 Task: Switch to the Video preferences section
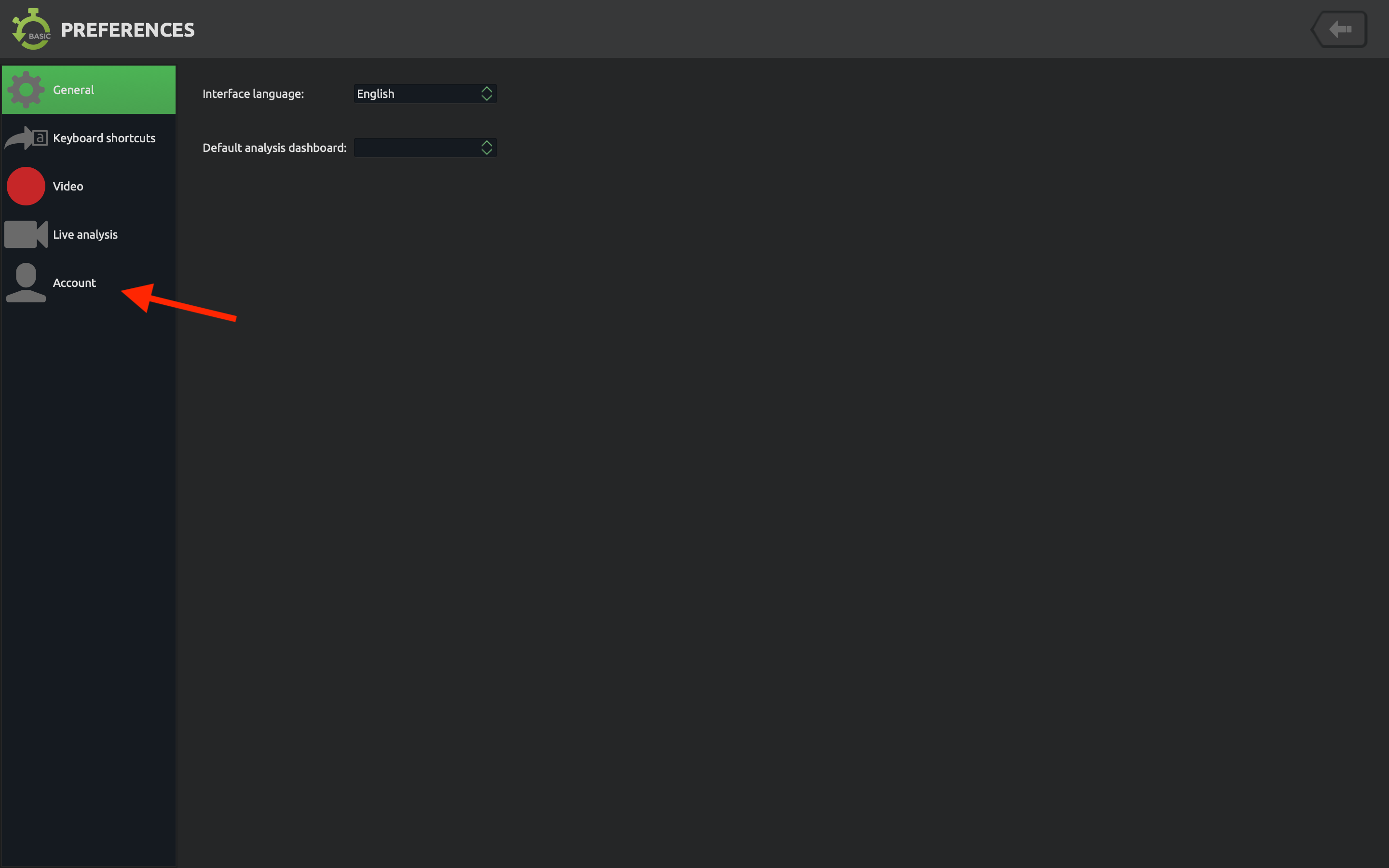tap(68, 186)
